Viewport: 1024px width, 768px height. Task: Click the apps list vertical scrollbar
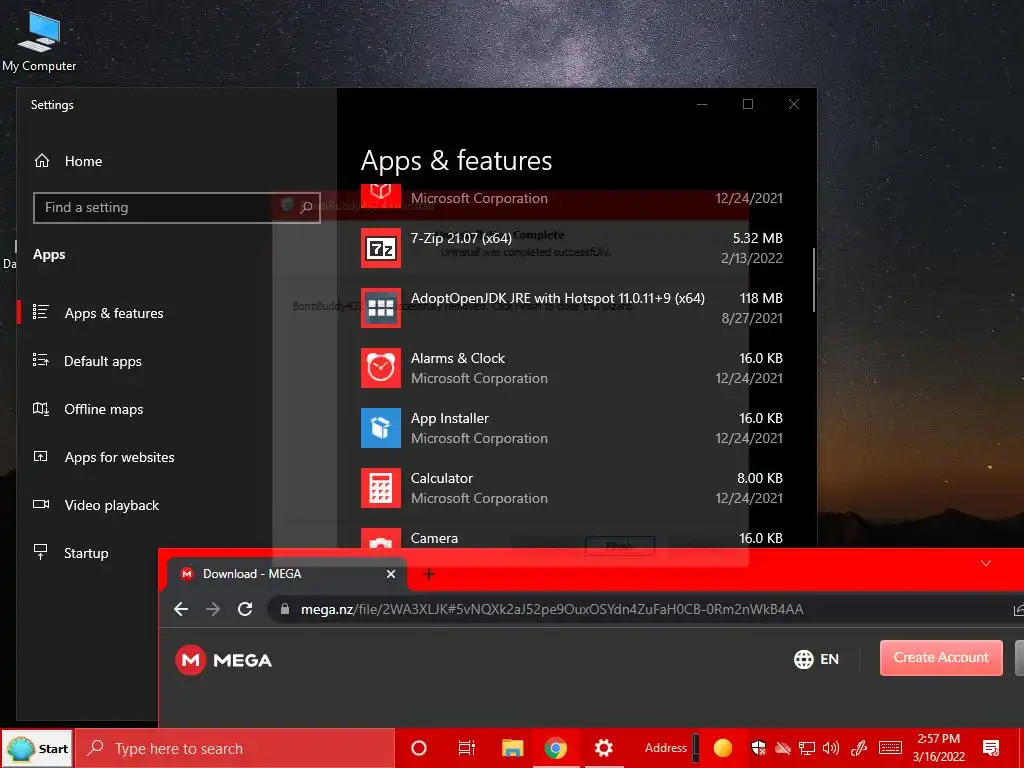pos(813,280)
